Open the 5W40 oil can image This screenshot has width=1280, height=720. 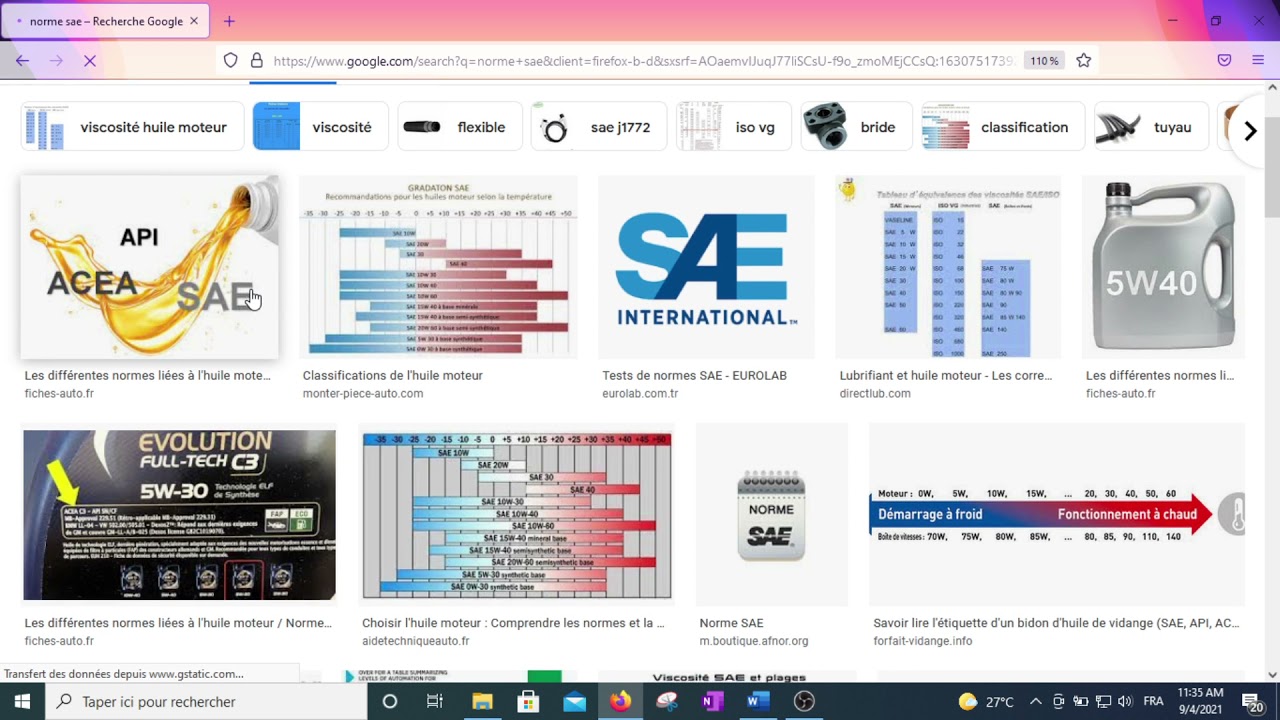(1163, 266)
